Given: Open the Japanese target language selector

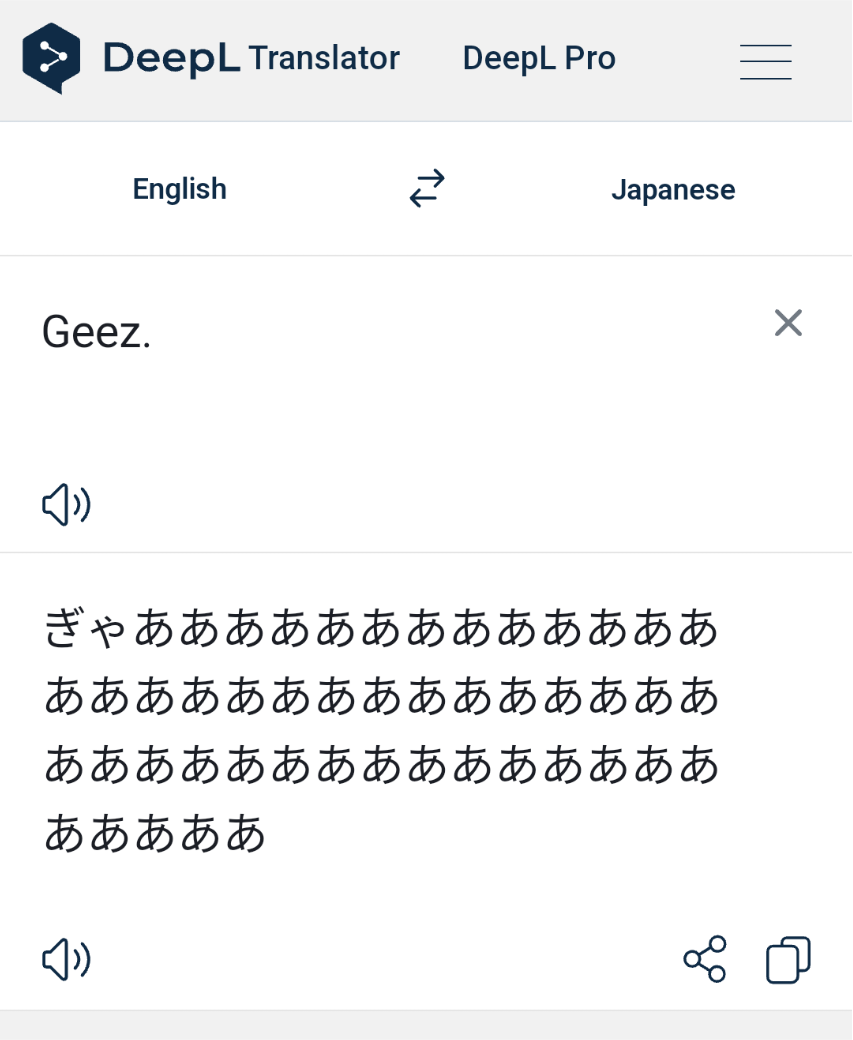Looking at the screenshot, I should [673, 190].
